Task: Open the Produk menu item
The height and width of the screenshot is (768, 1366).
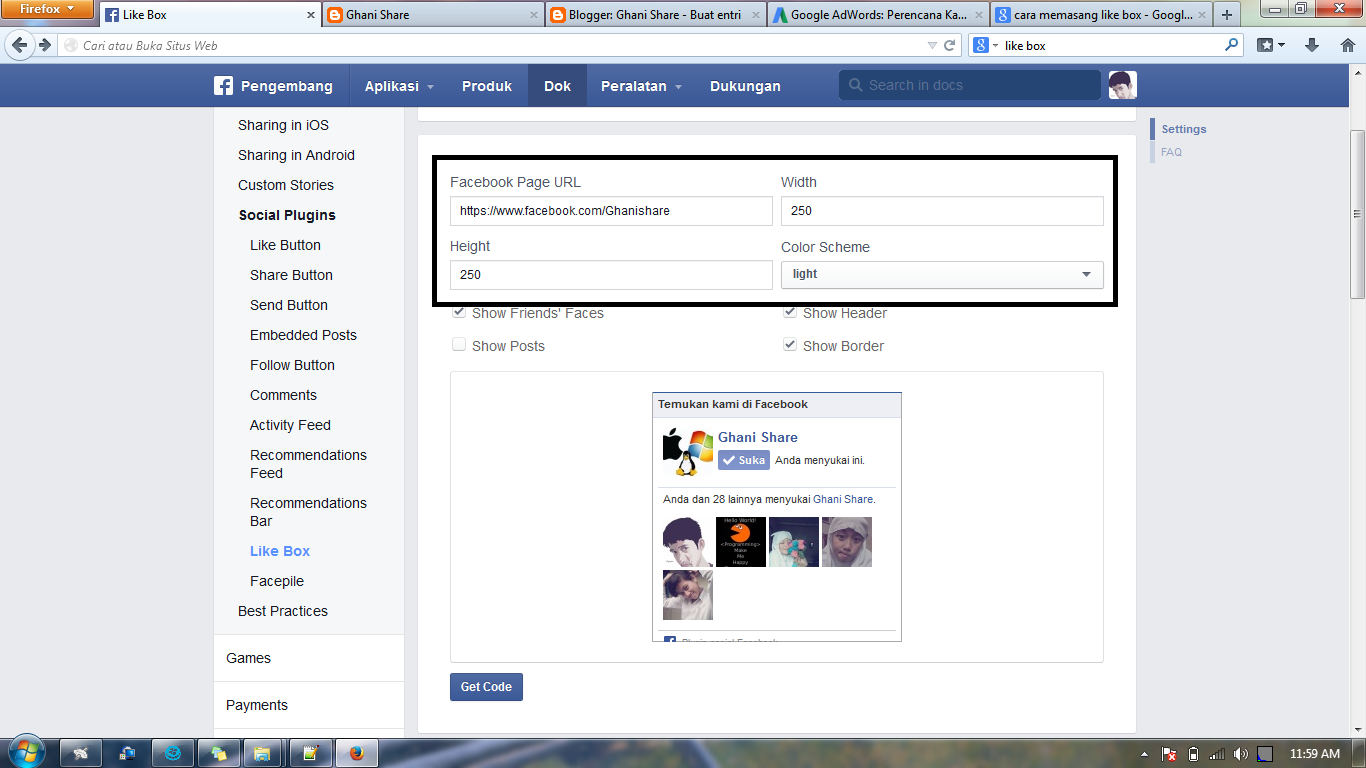Action: click(487, 86)
